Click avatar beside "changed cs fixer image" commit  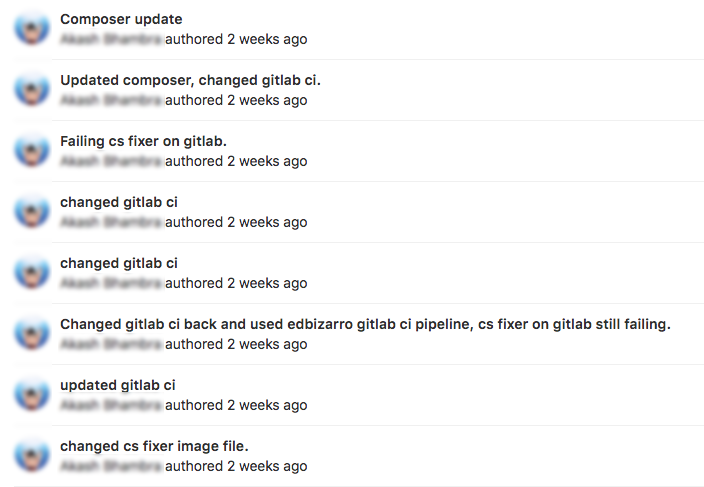[x=32, y=456]
